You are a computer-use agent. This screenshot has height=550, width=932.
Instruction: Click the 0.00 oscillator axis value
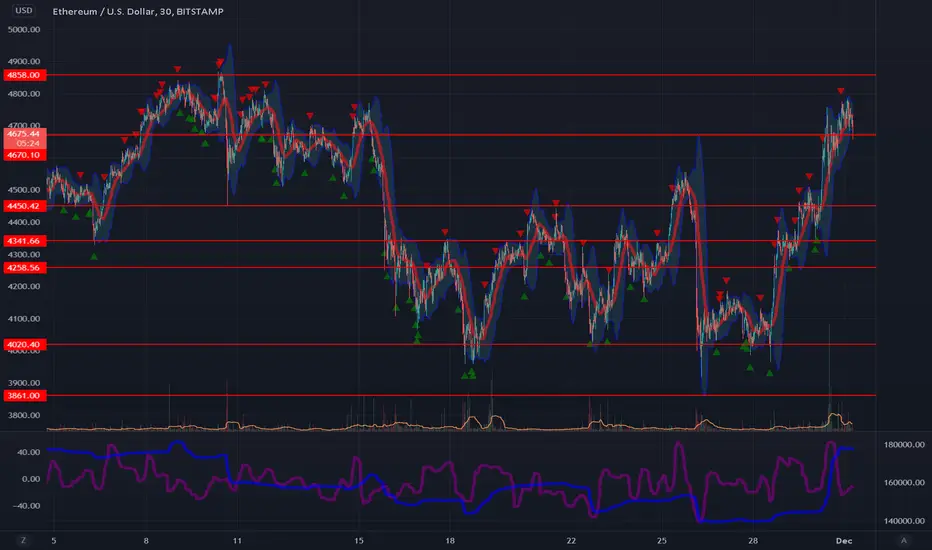point(31,479)
